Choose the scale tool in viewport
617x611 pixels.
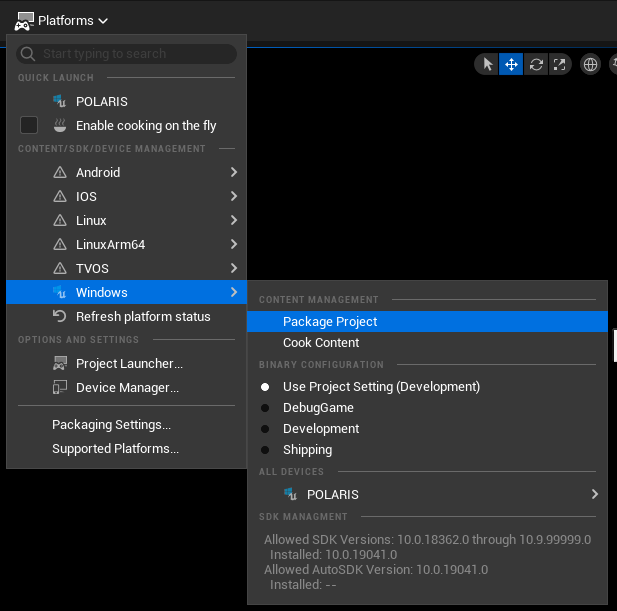point(560,64)
